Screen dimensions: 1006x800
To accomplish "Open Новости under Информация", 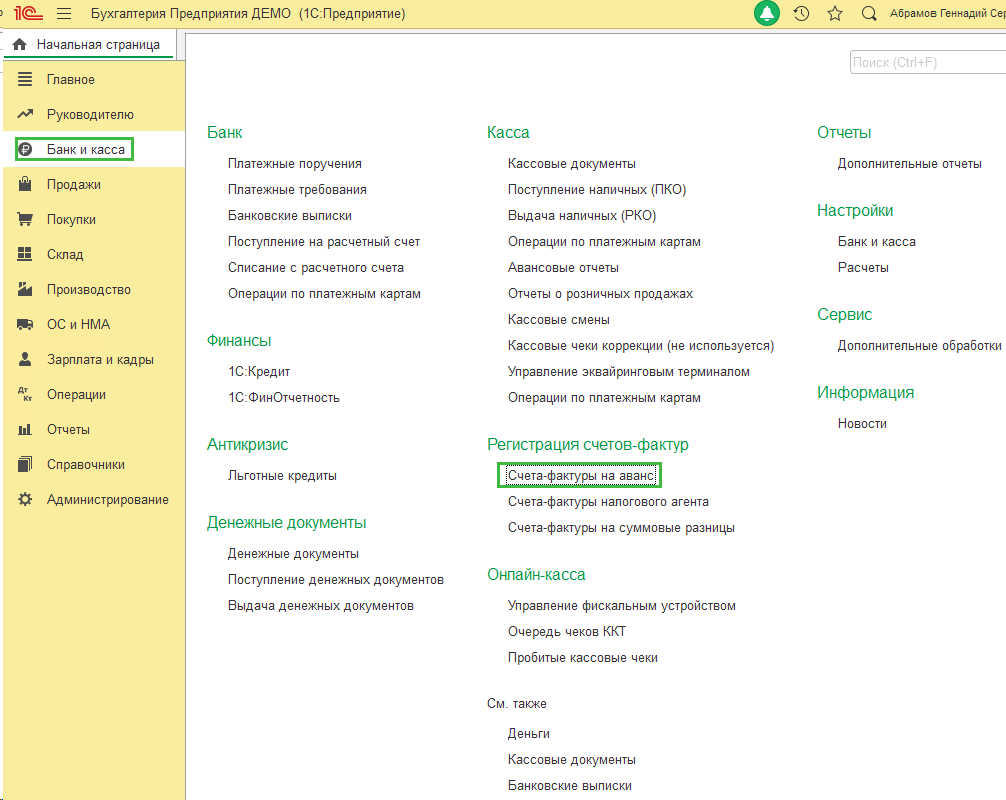I will [x=862, y=423].
